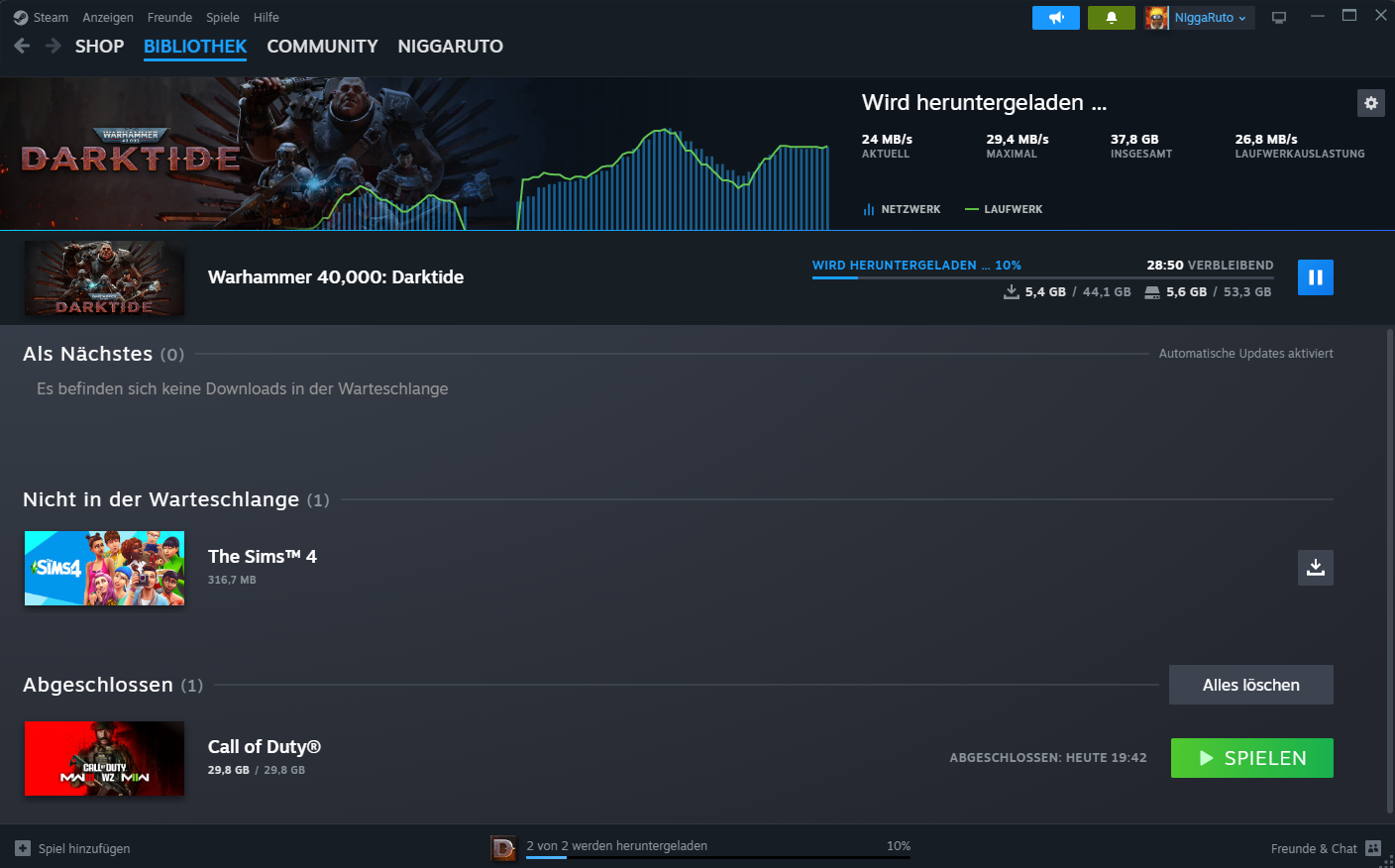The width and height of the screenshot is (1395, 868).
Task: Open the notifications bell
Action: (x=1112, y=18)
